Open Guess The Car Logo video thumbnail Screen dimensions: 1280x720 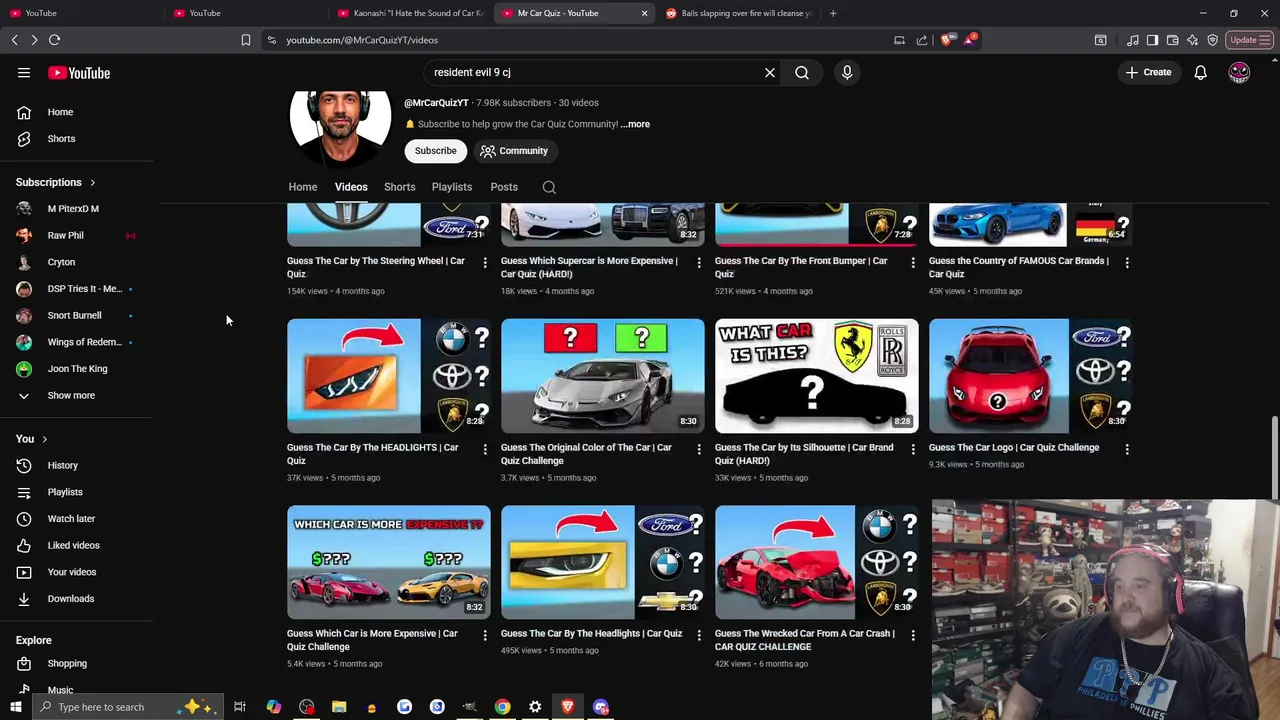(1030, 376)
